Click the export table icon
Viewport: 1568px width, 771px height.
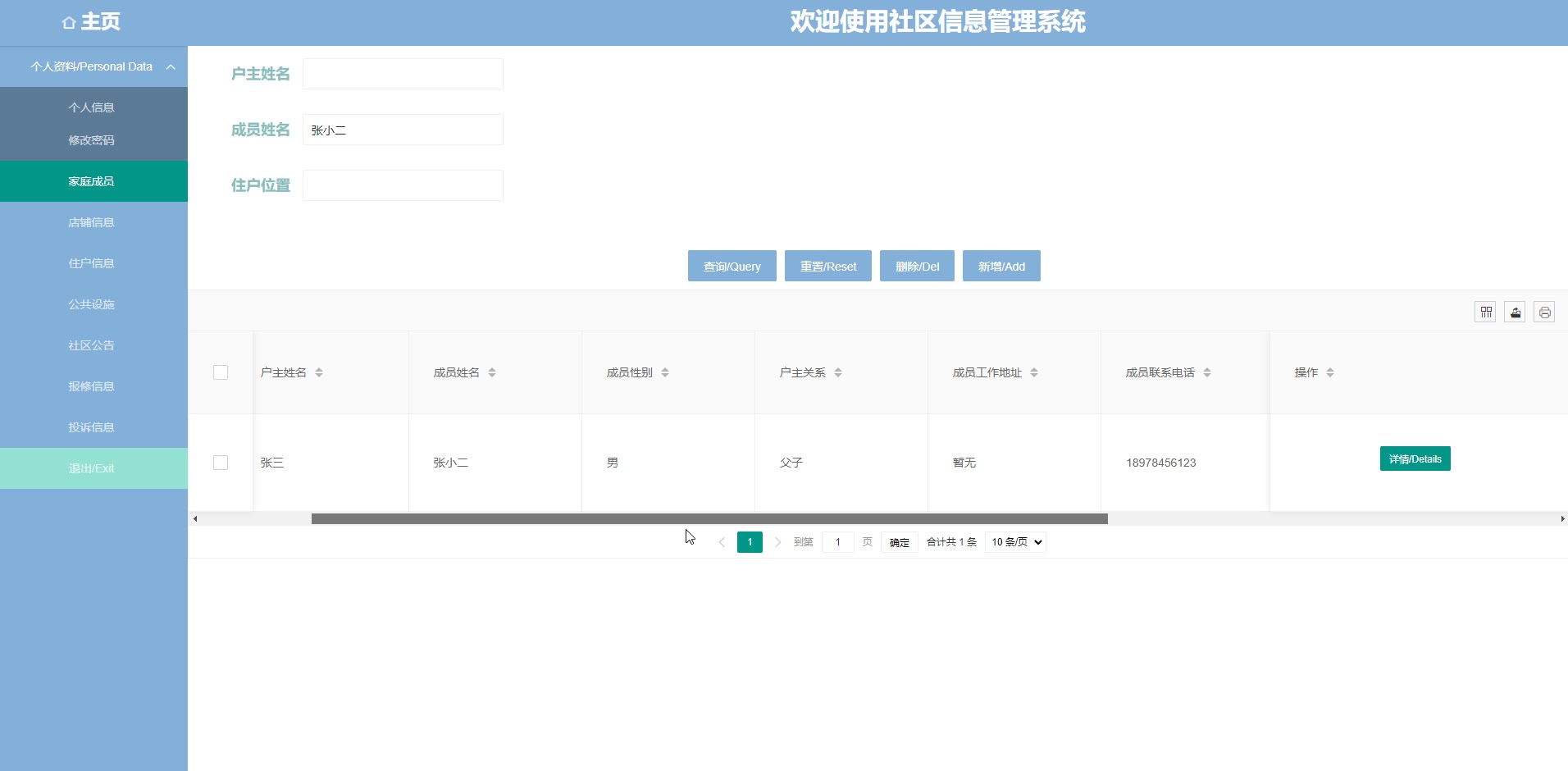[1515, 312]
